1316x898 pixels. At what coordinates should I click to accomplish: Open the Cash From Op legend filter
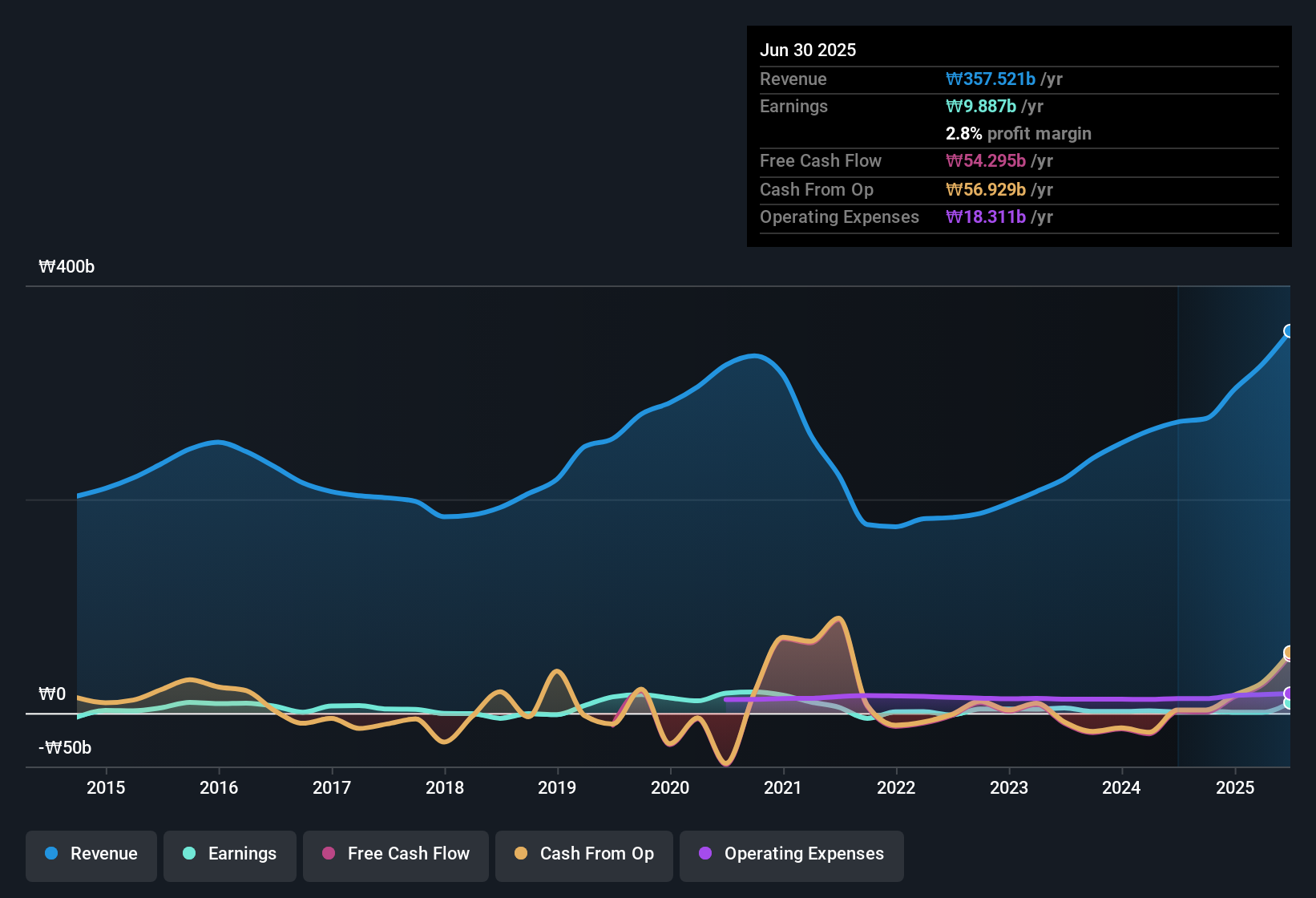click(583, 854)
